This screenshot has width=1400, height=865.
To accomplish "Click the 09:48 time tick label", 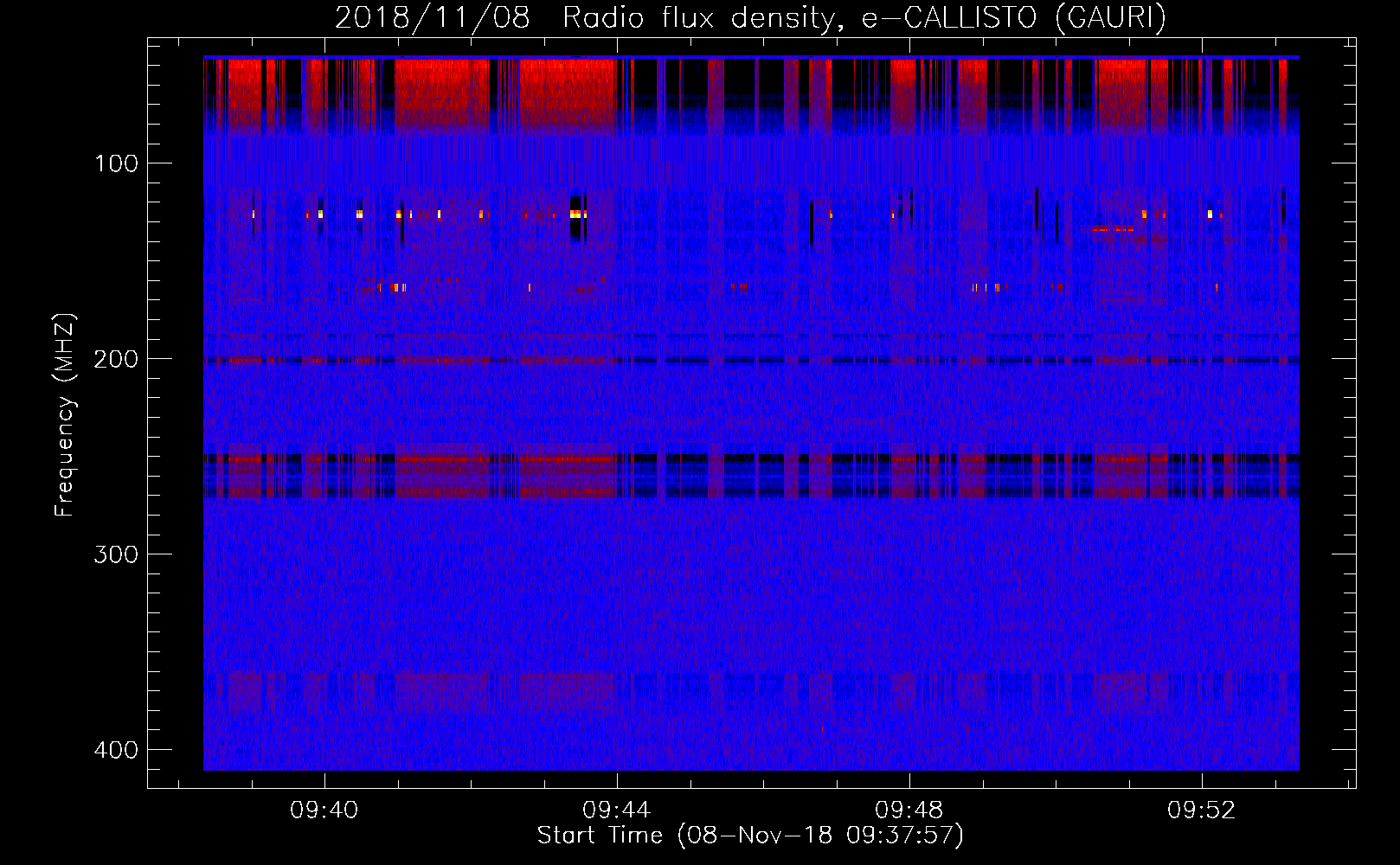I will [909, 811].
